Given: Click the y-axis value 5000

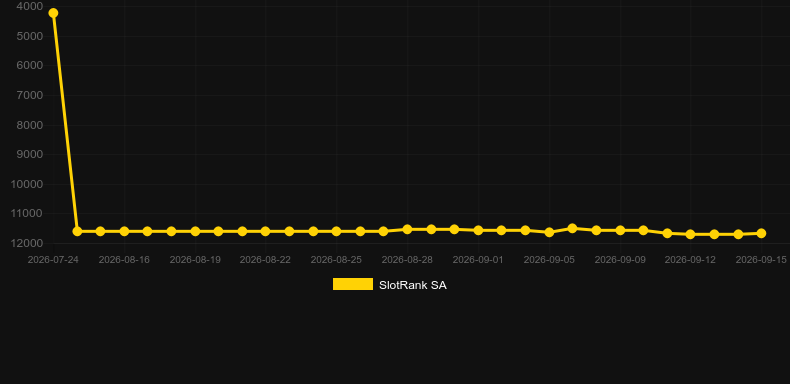Looking at the screenshot, I should pos(30,36).
